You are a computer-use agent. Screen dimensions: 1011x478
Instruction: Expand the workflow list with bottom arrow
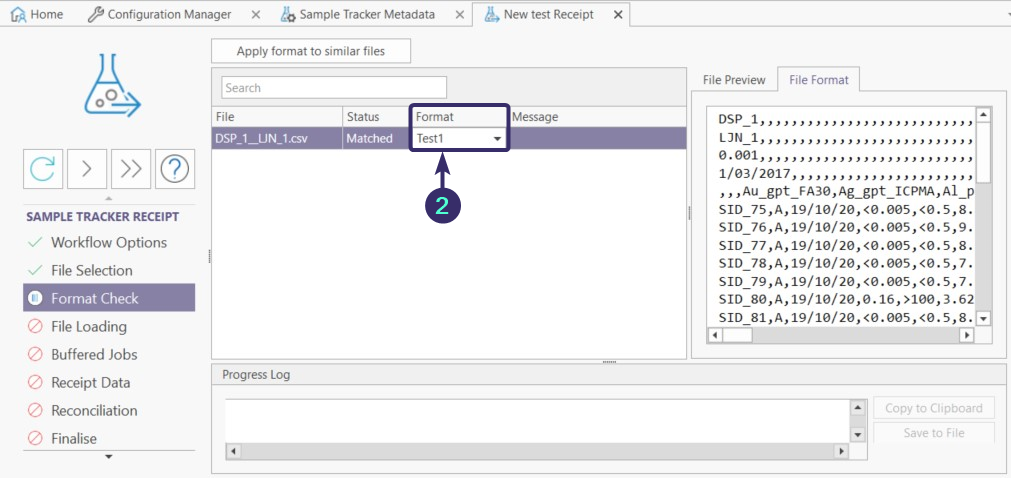click(x=109, y=457)
